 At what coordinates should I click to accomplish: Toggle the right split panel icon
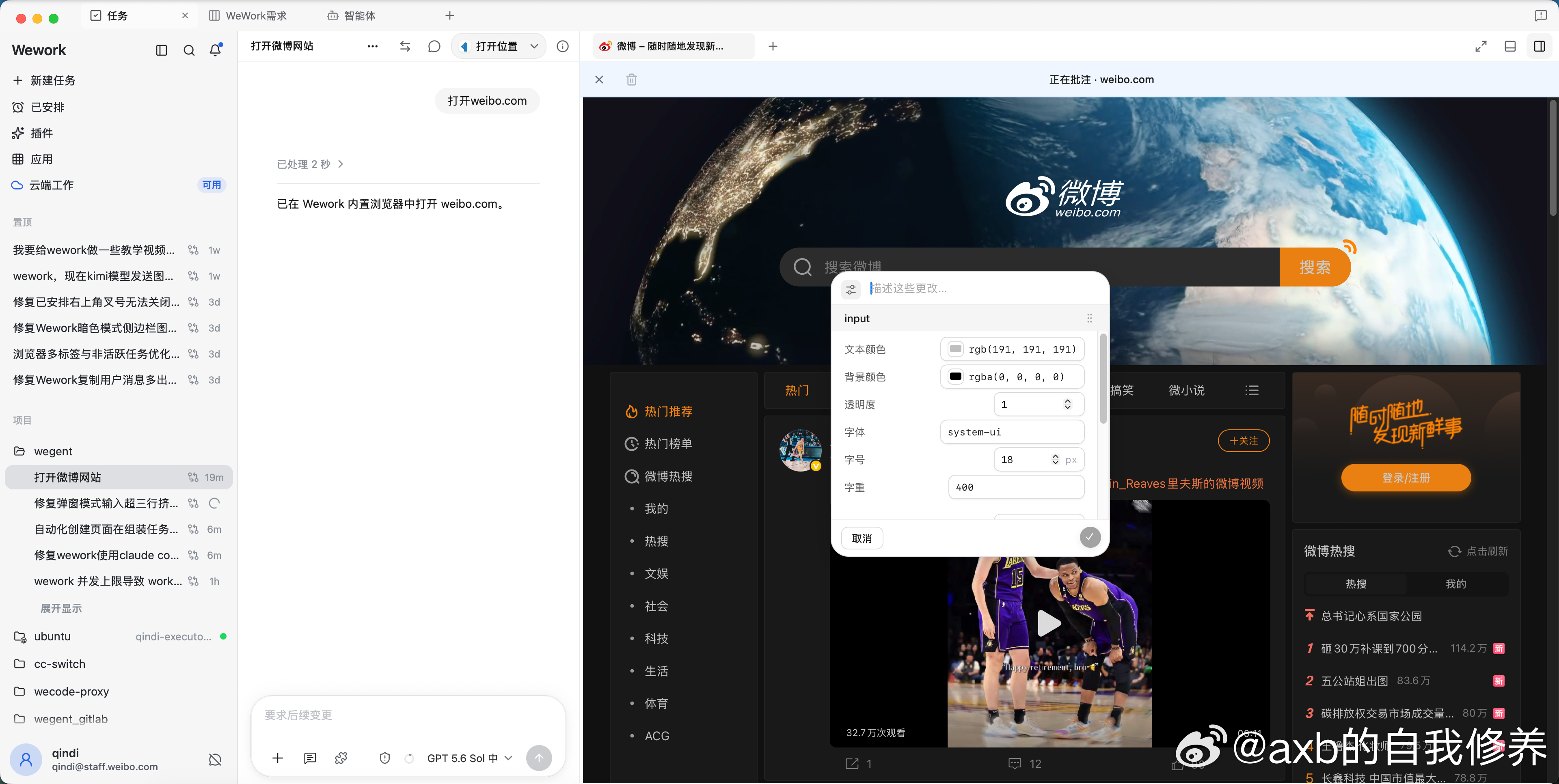click(1540, 46)
